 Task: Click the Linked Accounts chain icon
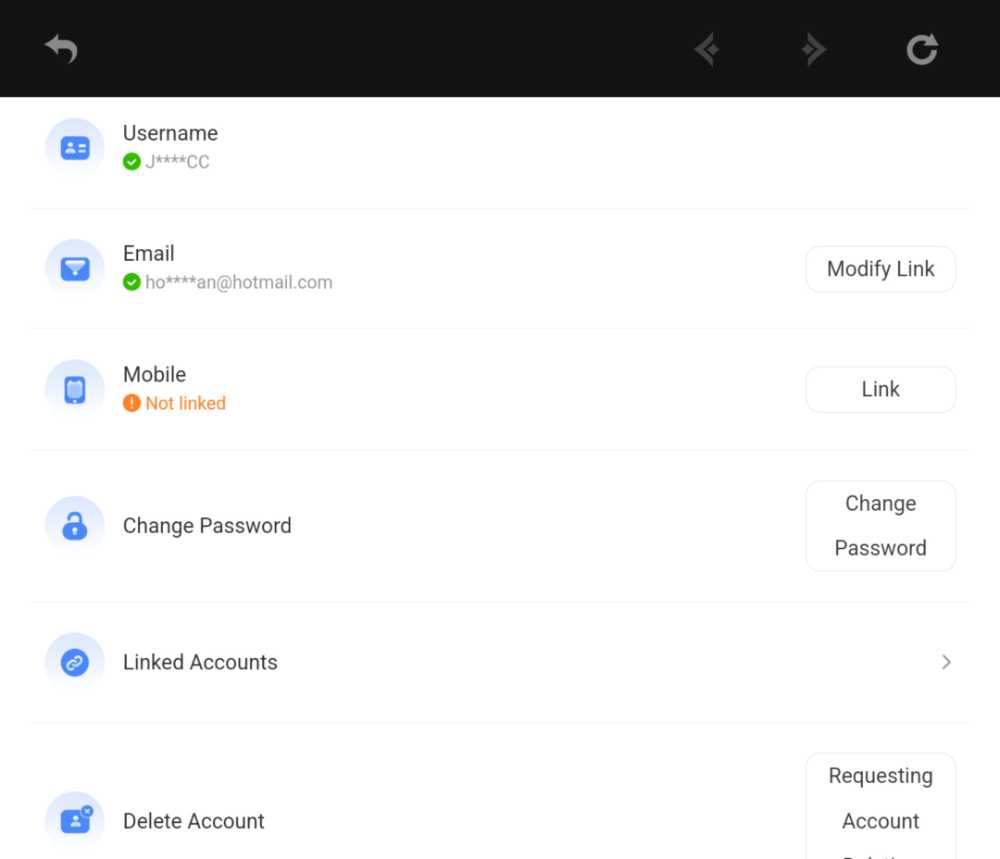click(75, 662)
